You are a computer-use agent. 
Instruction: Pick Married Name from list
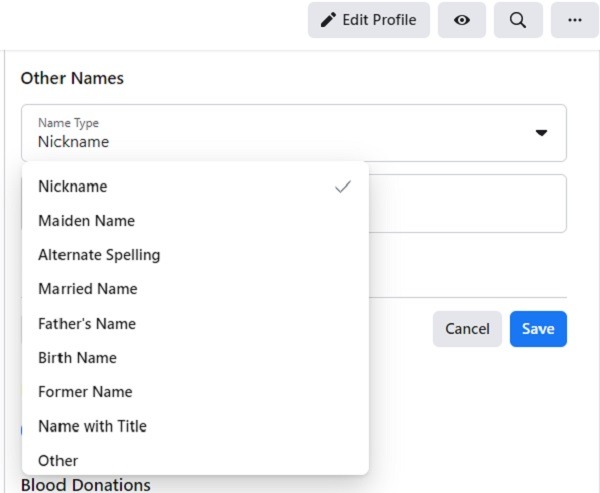tap(195, 289)
